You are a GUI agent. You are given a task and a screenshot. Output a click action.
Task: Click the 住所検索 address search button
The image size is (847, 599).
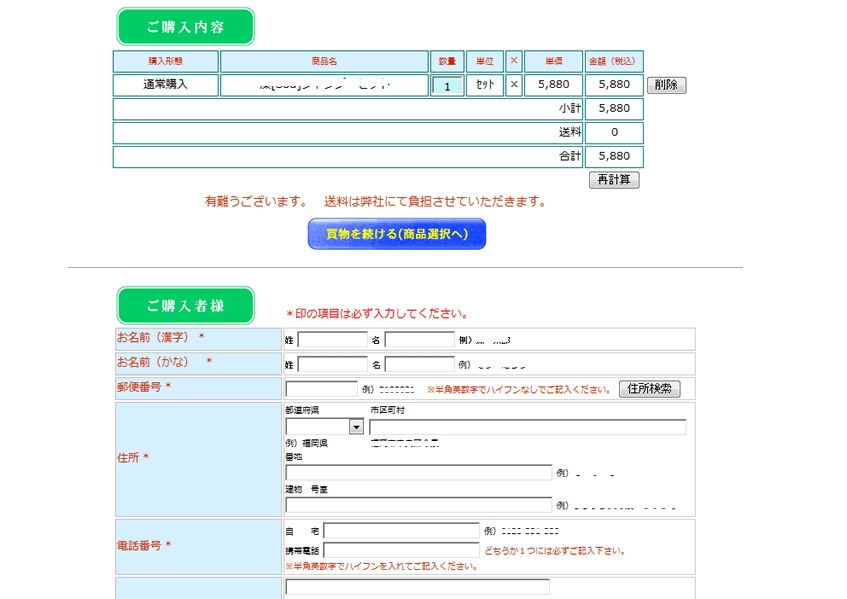[650, 389]
